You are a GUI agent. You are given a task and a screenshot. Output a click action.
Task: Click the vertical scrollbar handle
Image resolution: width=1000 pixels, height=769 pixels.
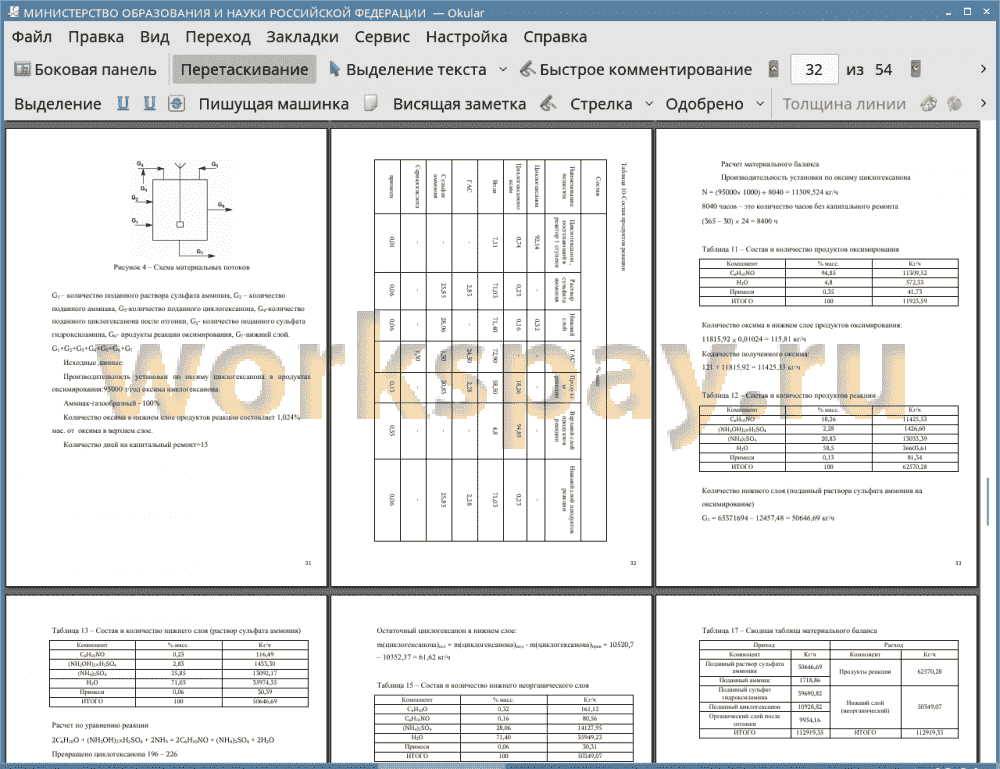click(x=988, y=502)
